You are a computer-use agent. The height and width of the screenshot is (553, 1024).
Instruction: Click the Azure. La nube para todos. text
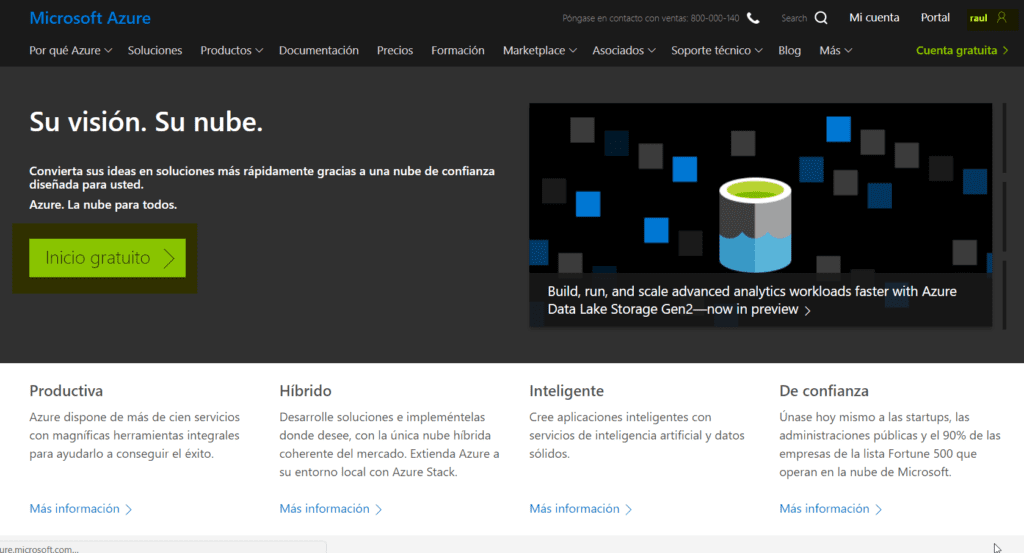pyautogui.click(x=103, y=204)
